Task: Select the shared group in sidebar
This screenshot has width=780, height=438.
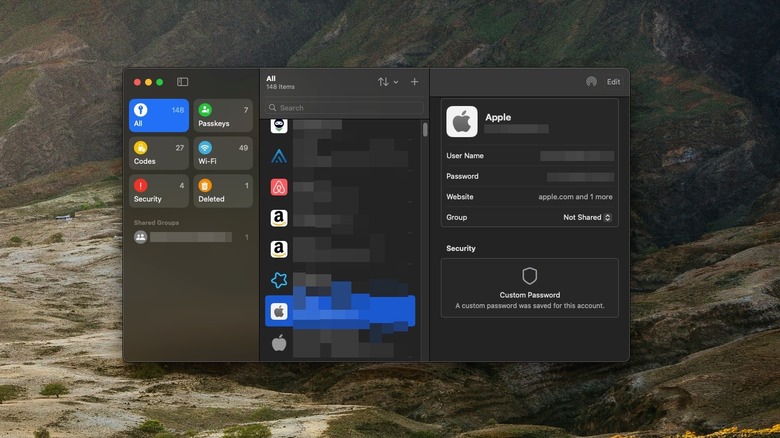Action: coord(190,237)
